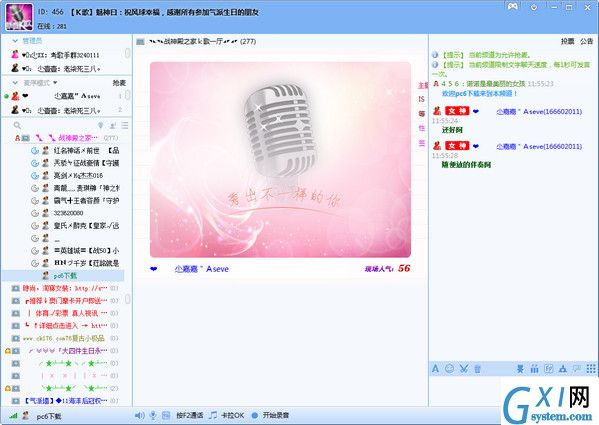Click the scissors screenshot tool
This screenshot has width=599, height=425.
coord(464,368)
